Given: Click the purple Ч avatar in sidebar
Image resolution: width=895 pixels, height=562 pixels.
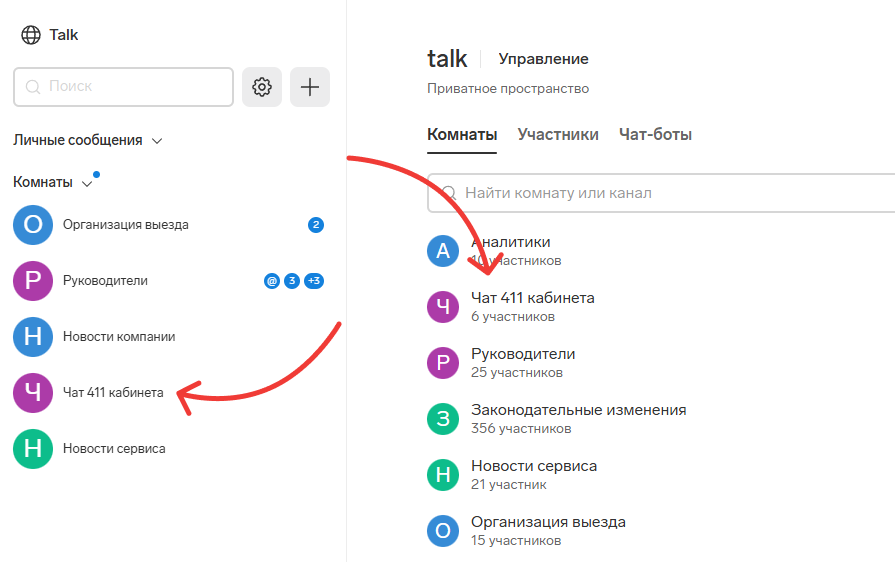Looking at the screenshot, I should [x=32, y=393].
